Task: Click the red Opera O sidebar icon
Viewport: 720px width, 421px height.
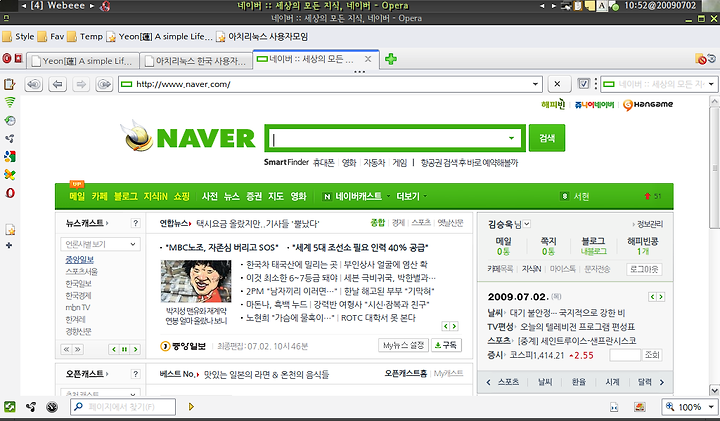Action: point(10,193)
